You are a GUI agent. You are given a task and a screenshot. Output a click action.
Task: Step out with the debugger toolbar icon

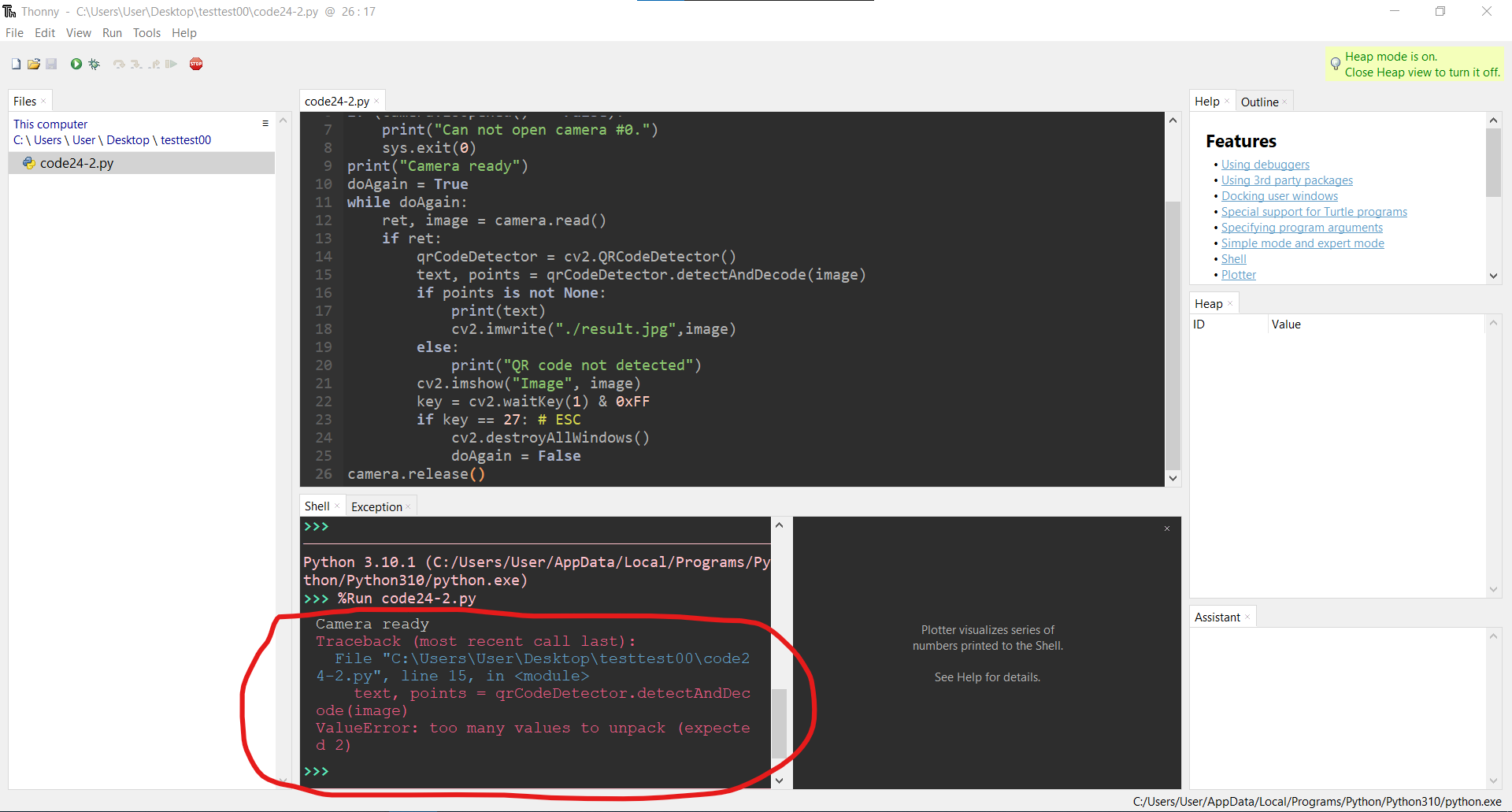pos(154,64)
